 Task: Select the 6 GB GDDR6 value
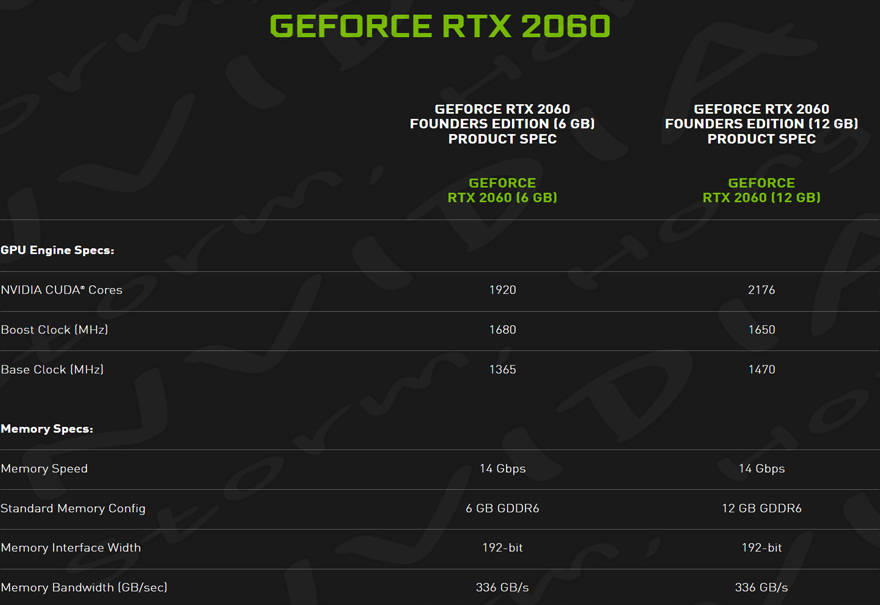502,508
